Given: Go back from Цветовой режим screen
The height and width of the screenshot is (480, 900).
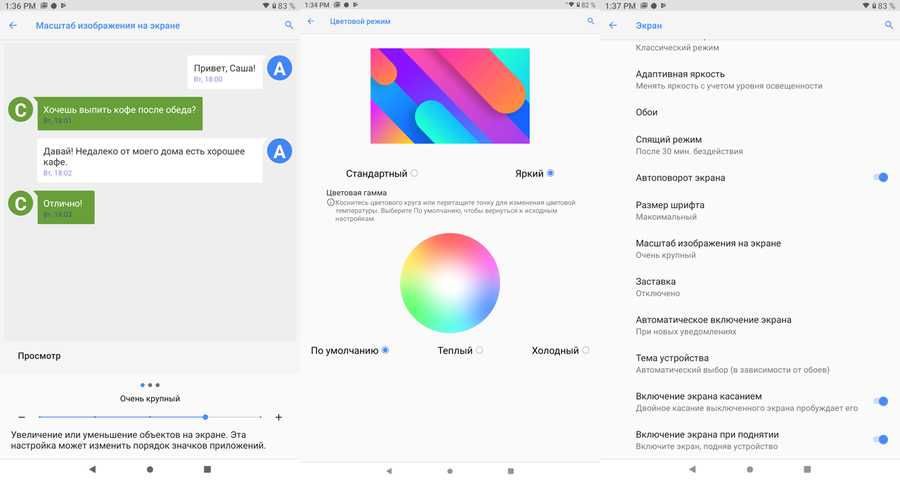Looking at the screenshot, I should [x=311, y=21].
